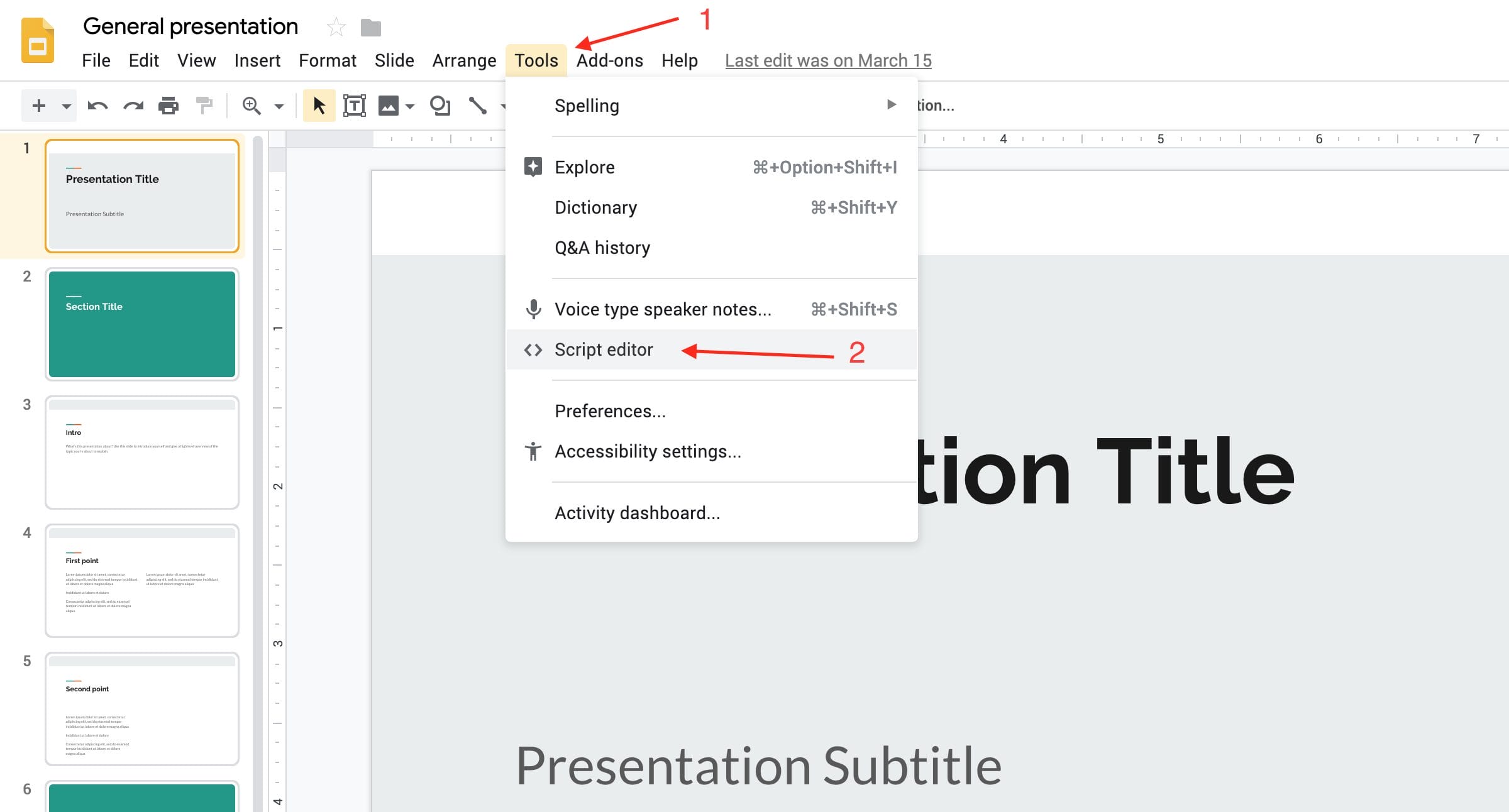This screenshot has height=812, width=1509.
Task: Open the Explore panel icon
Action: click(x=533, y=167)
